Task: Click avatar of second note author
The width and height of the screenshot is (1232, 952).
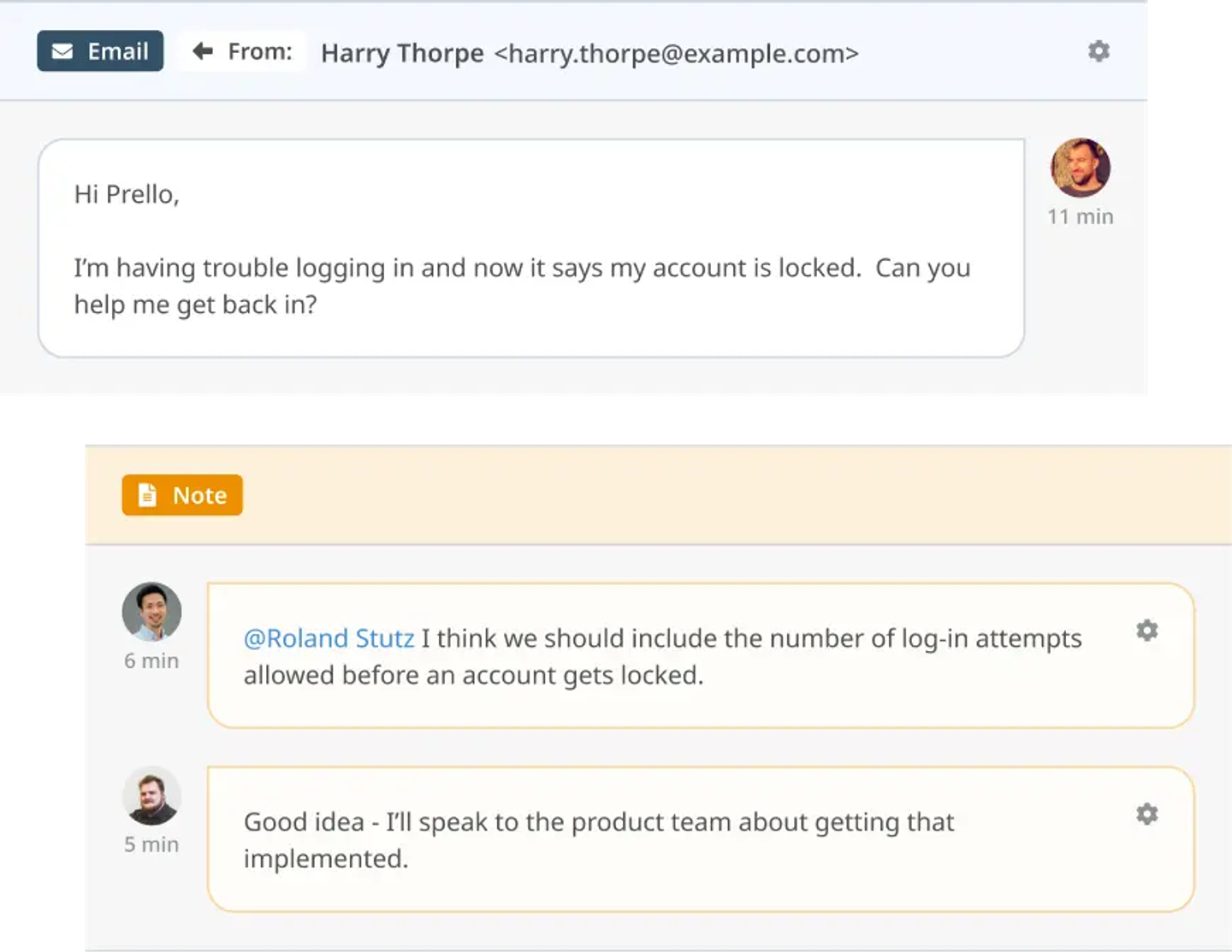Action: point(151,796)
